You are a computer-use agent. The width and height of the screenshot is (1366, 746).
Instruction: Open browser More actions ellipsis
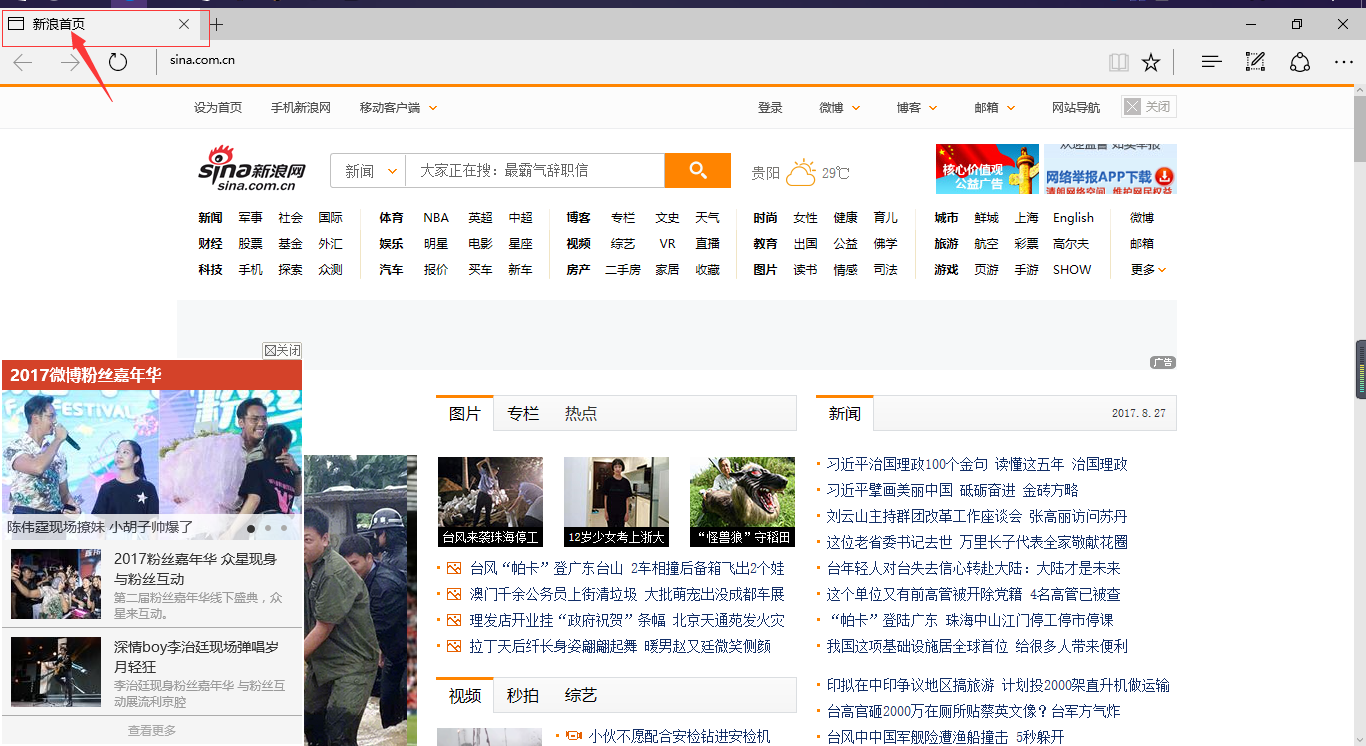[x=1344, y=62]
